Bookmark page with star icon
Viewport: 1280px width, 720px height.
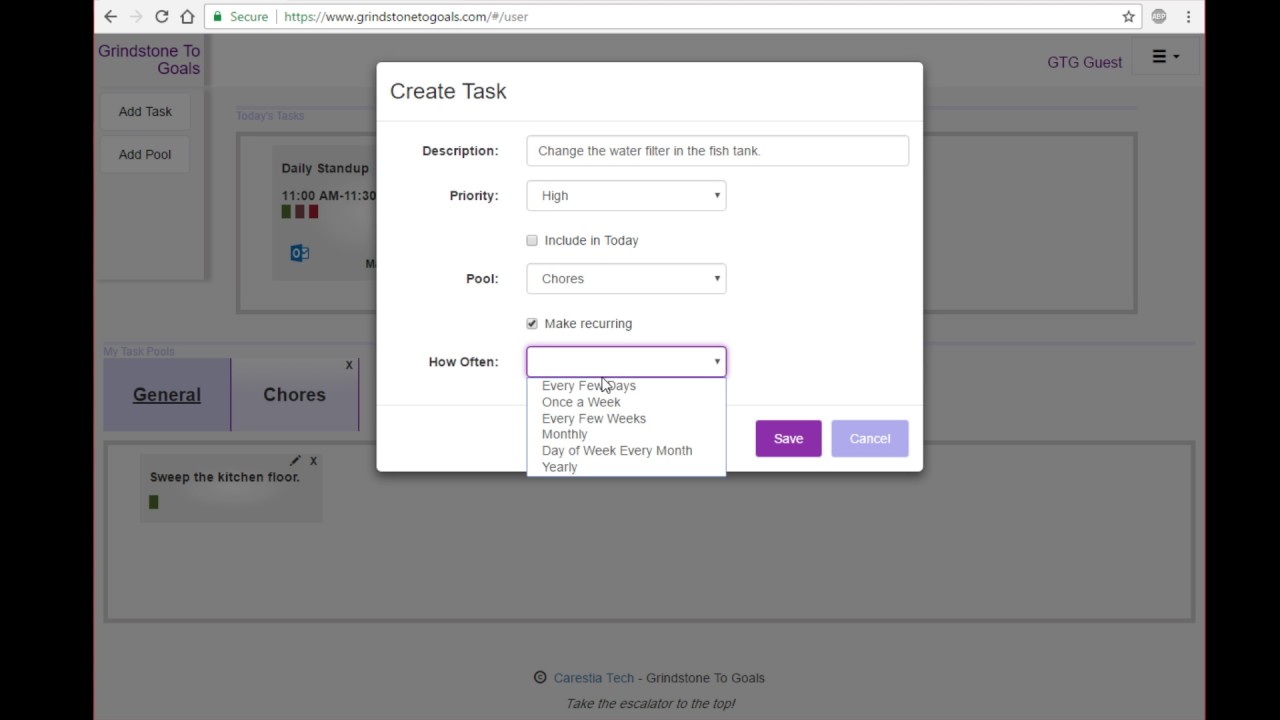[1128, 17]
